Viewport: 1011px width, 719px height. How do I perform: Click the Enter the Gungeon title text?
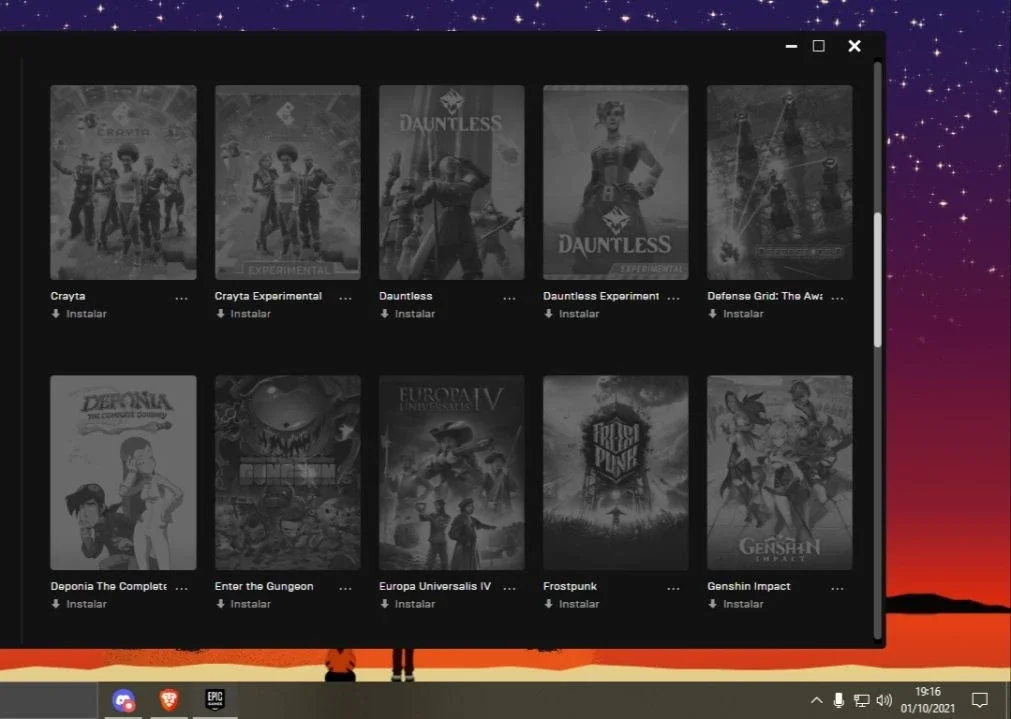(264, 586)
